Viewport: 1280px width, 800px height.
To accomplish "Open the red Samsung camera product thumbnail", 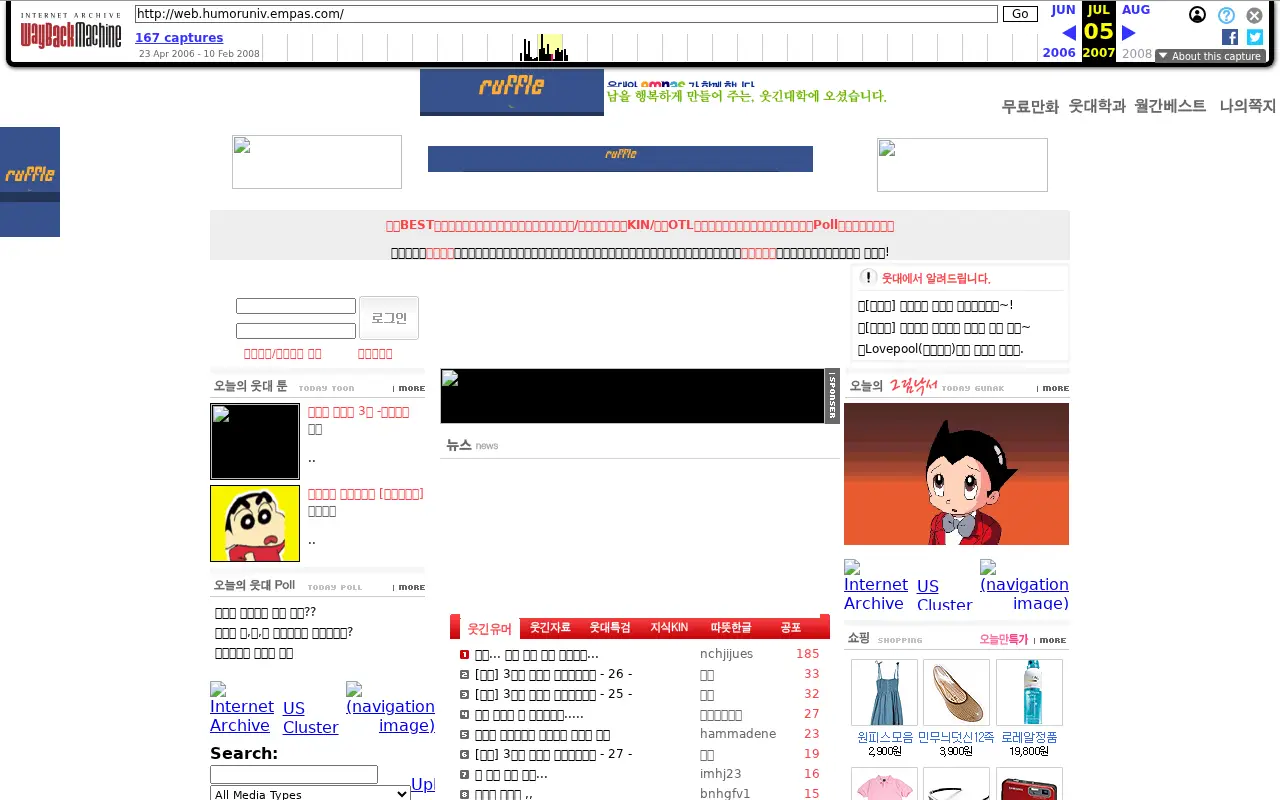I will click(1029, 784).
